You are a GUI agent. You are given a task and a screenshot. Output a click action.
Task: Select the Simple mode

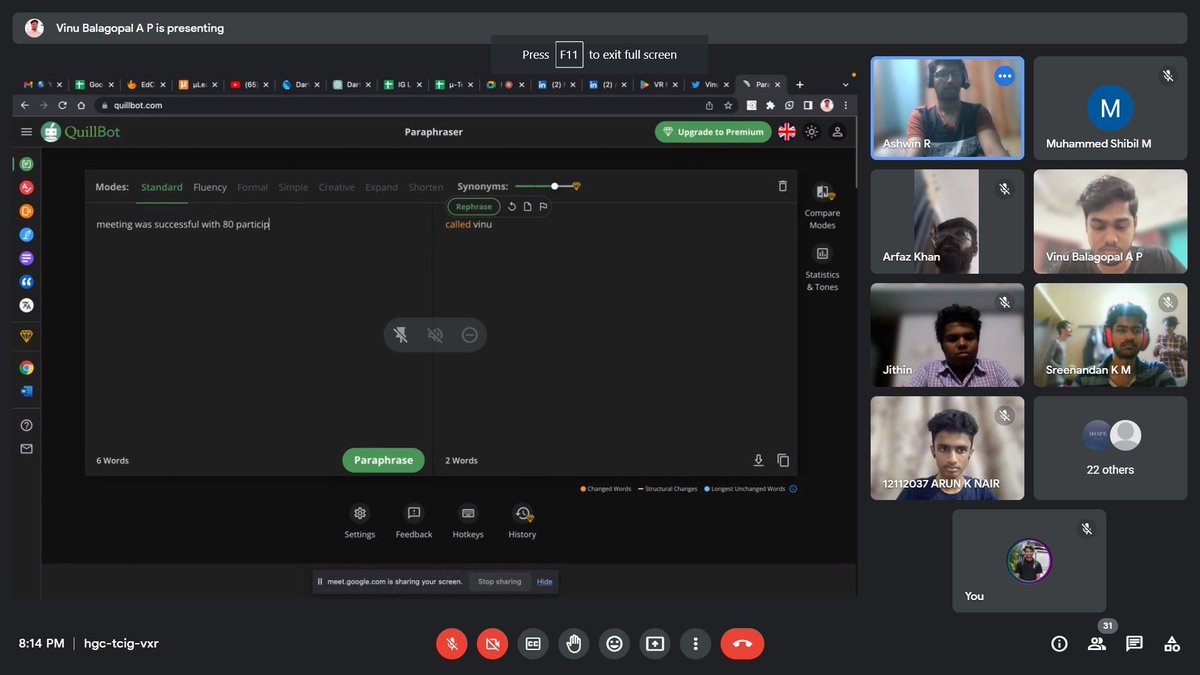pos(293,187)
